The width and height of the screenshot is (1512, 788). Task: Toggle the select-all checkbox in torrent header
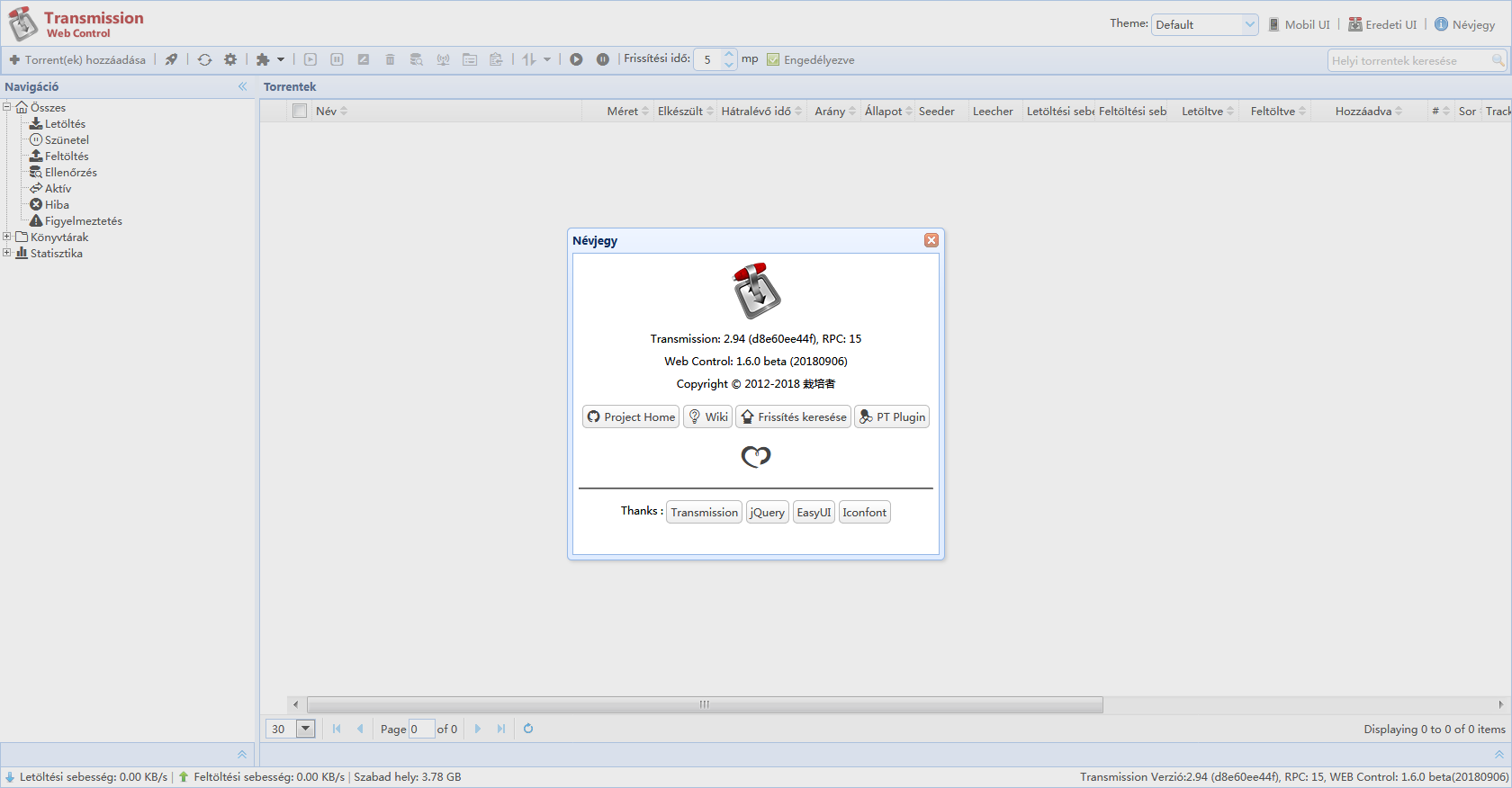[x=300, y=111]
